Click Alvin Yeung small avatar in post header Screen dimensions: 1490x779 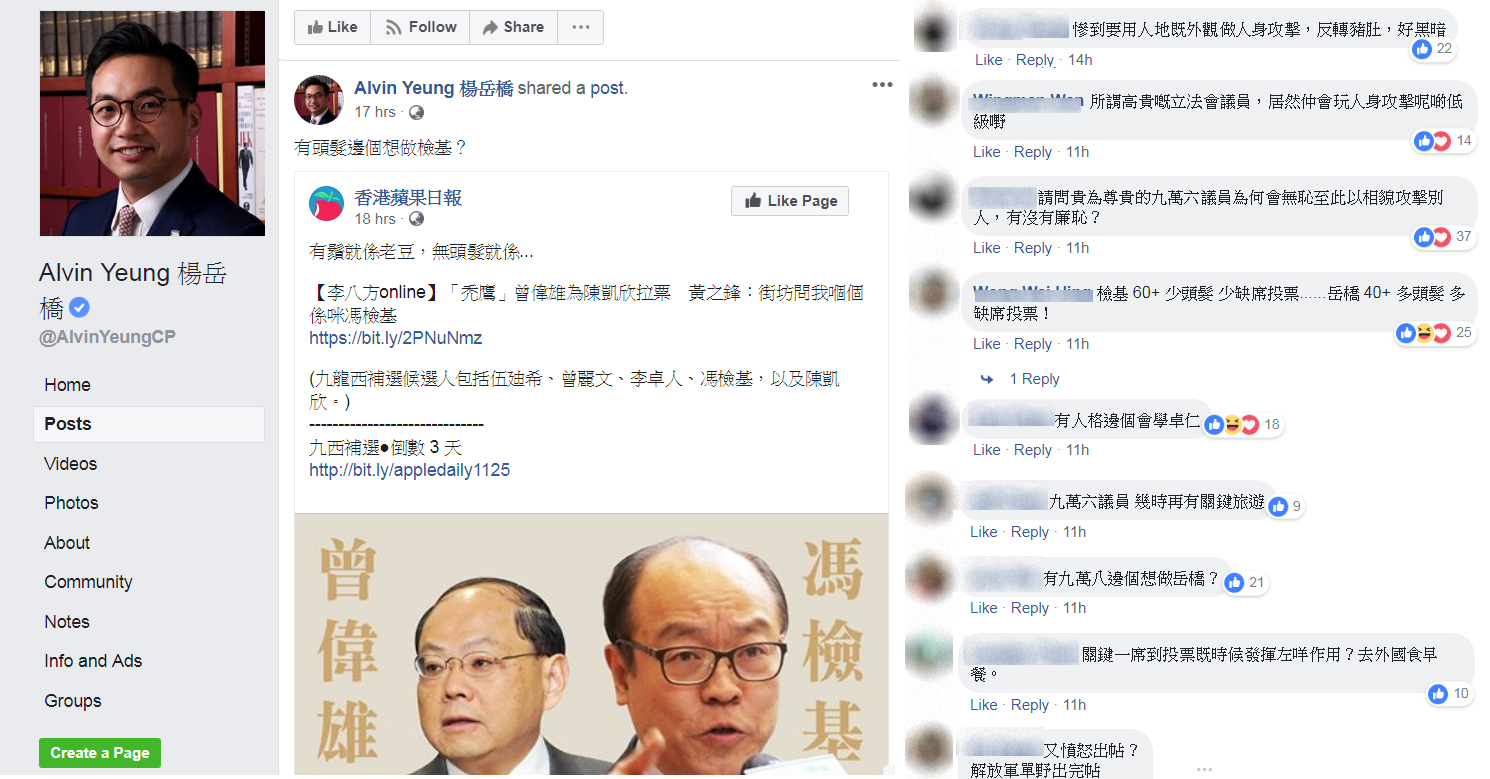(319, 99)
